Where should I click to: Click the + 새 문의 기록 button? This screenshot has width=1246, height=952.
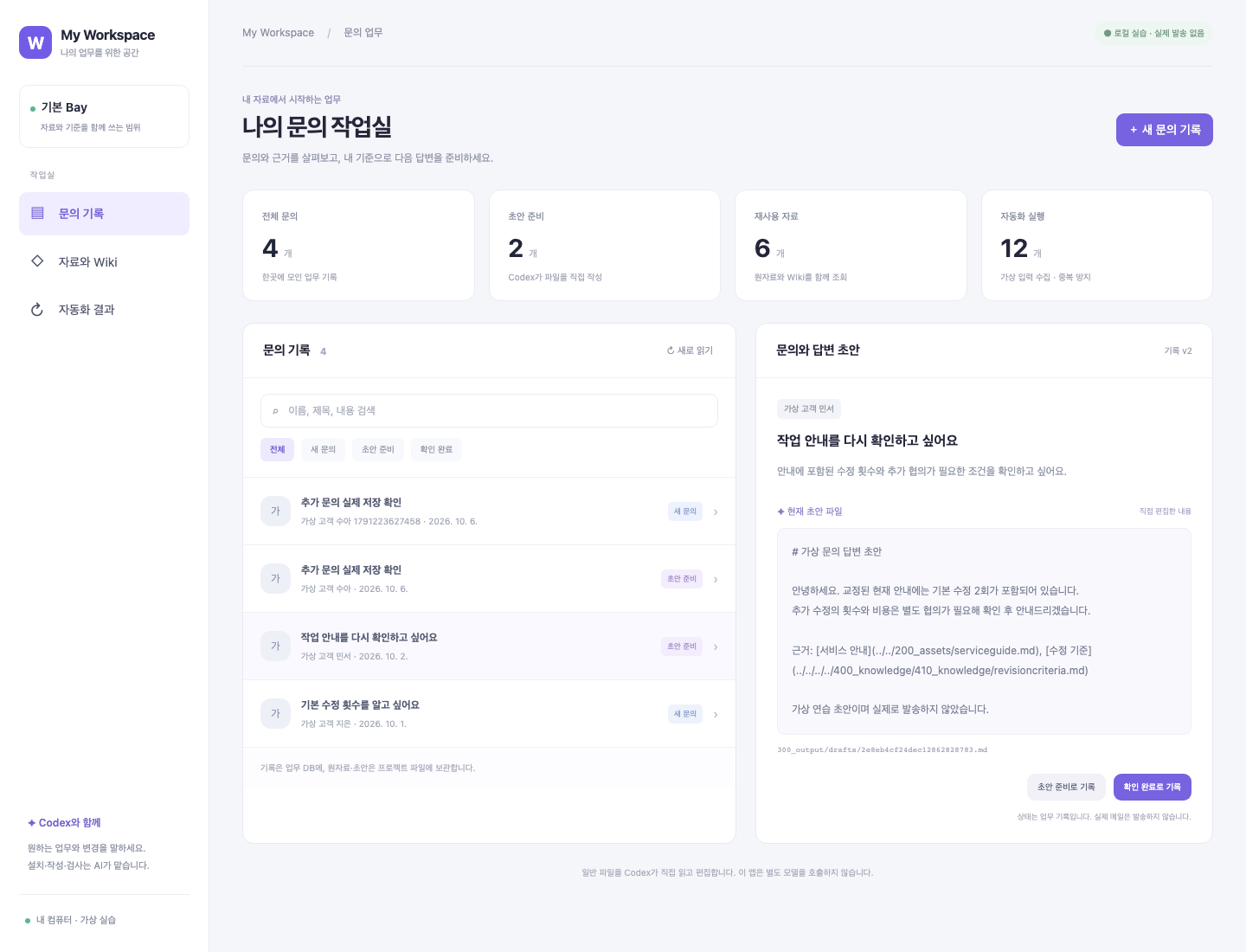pos(1164,130)
